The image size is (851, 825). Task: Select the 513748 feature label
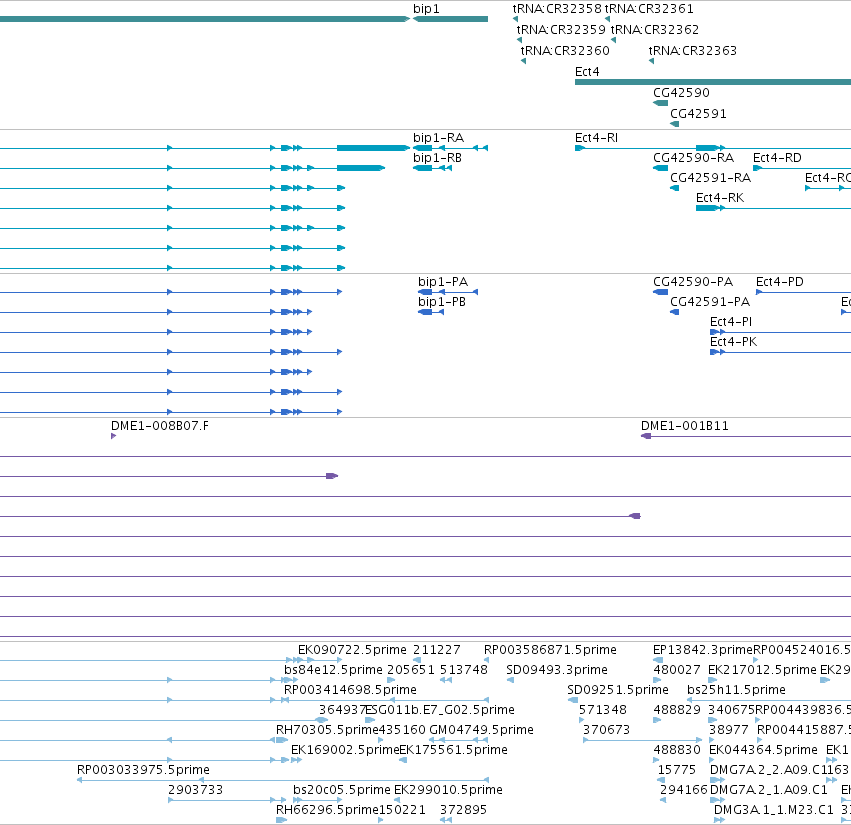tap(463, 670)
